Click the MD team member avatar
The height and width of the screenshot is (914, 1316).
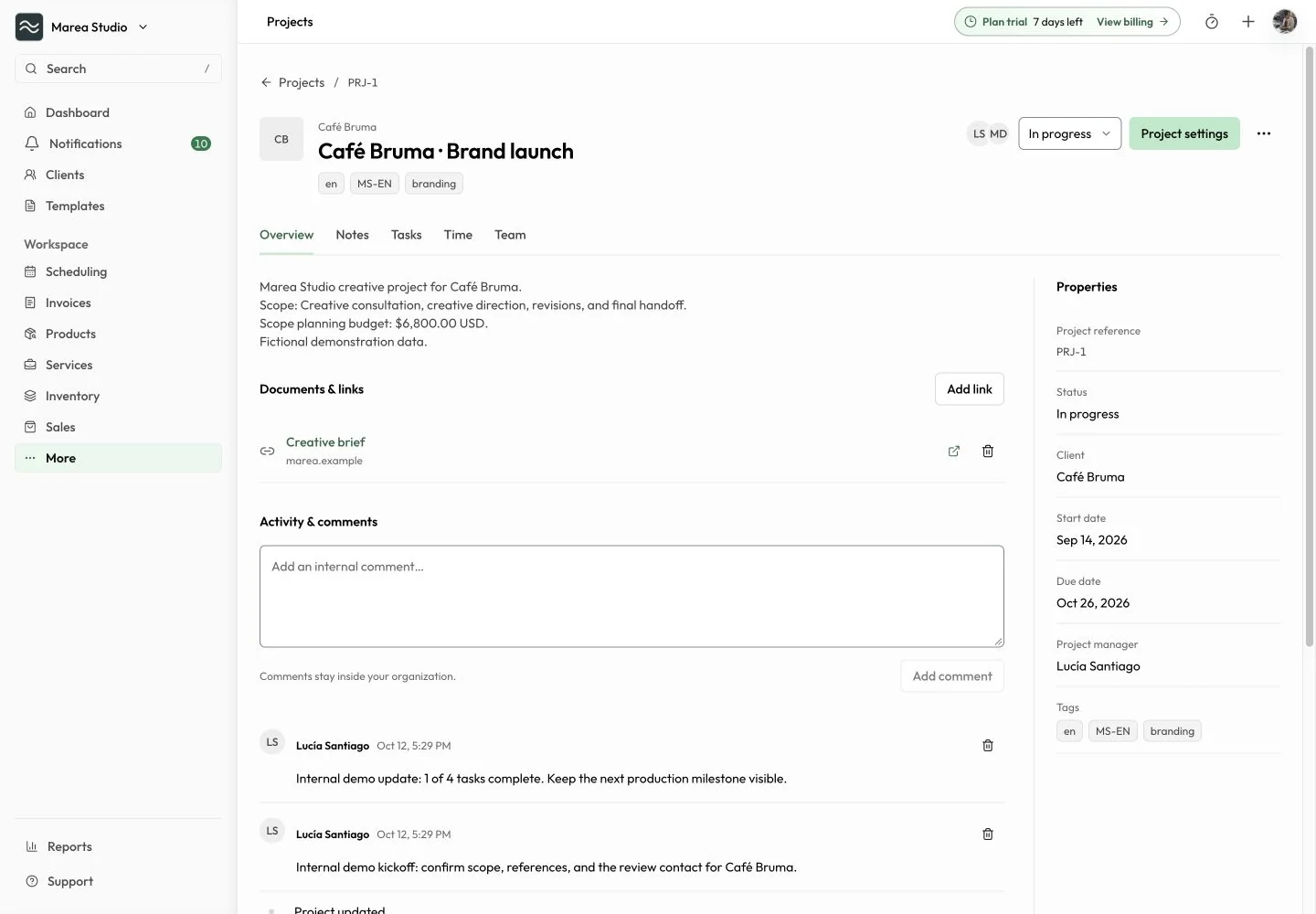(x=998, y=133)
